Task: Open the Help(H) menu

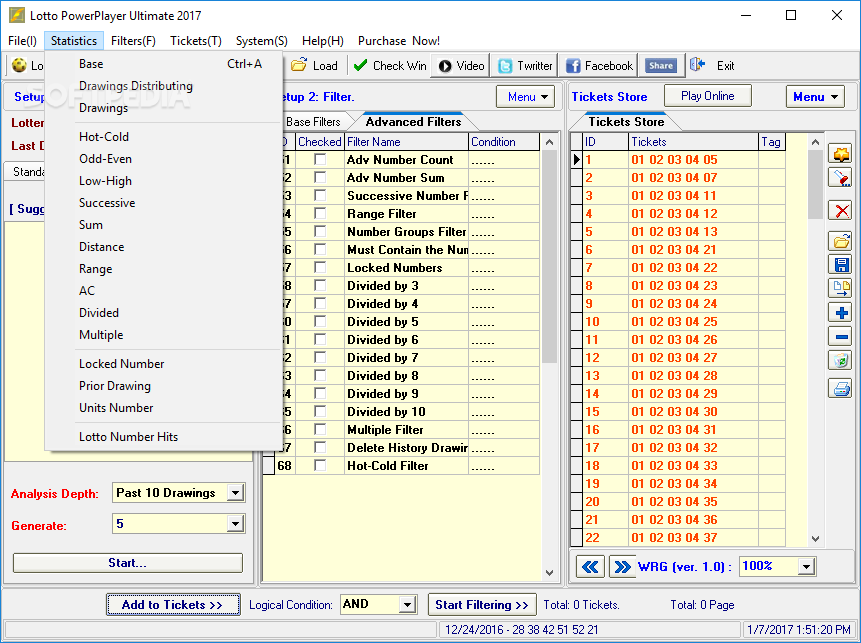Action: coord(322,41)
